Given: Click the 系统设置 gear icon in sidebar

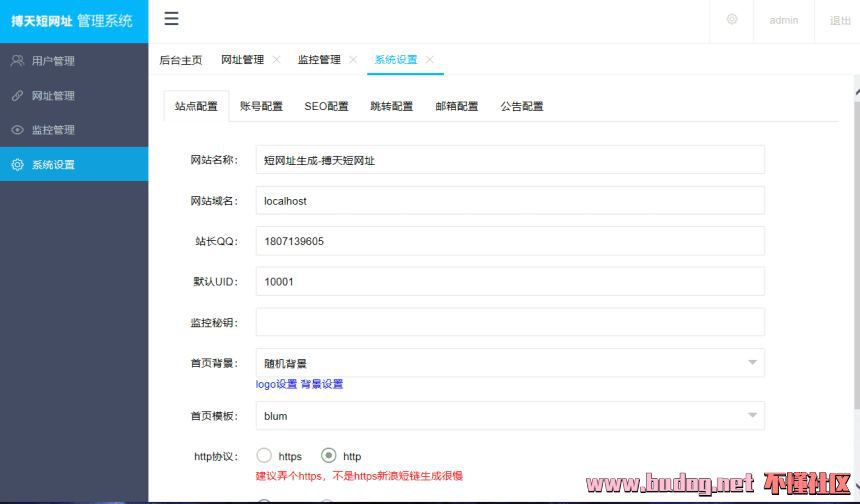Looking at the screenshot, I should (17, 165).
